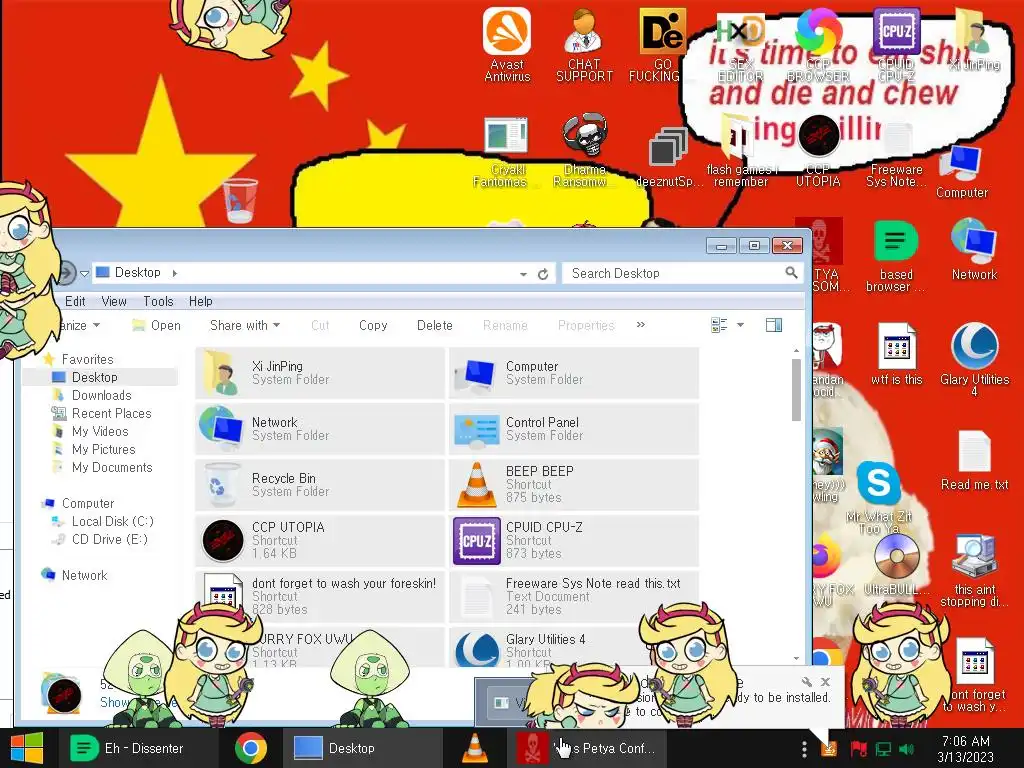
Task: Open based browser desktop icon
Action: (x=896, y=255)
